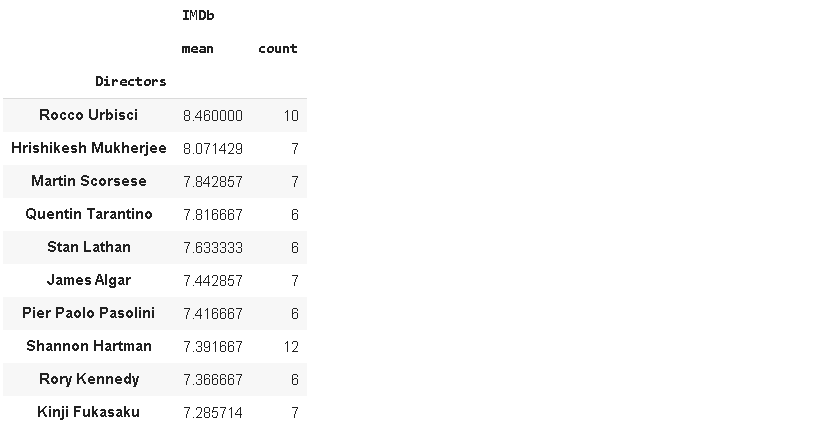Click the Kinji Fukasaku row label

pos(89,412)
